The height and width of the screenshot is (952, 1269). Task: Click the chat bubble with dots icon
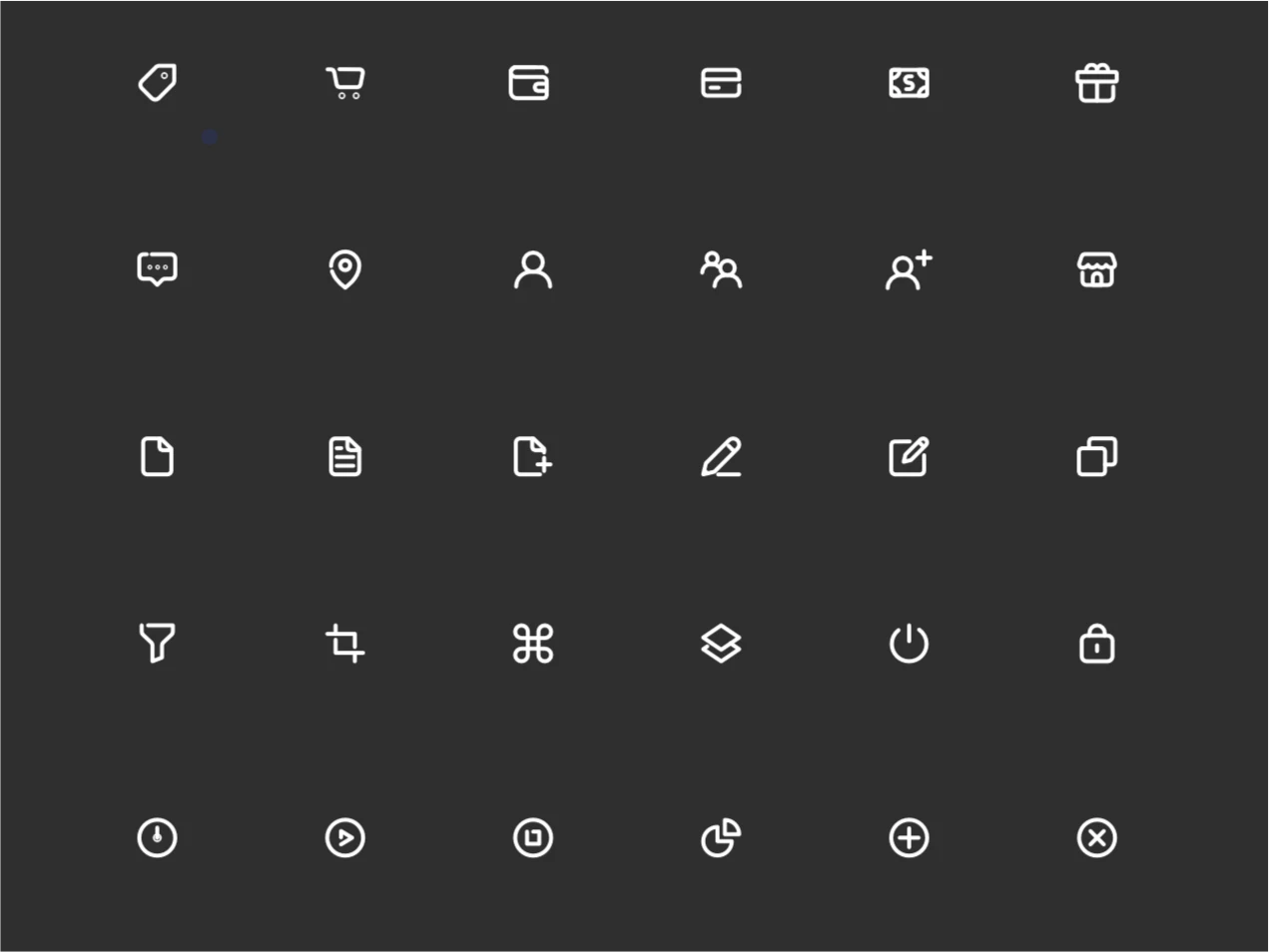click(x=157, y=269)
